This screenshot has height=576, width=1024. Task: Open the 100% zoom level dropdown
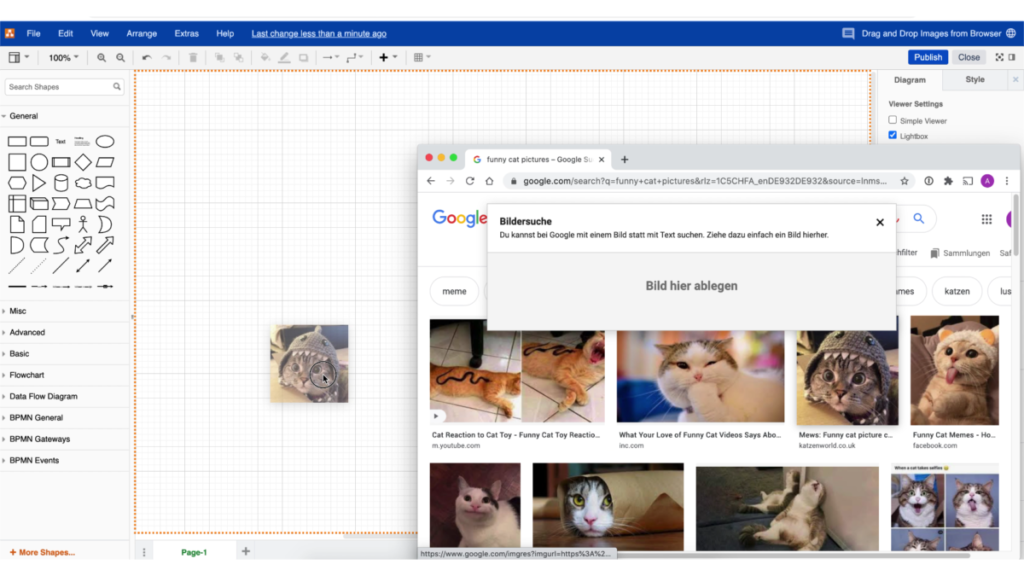coord(64,58)
